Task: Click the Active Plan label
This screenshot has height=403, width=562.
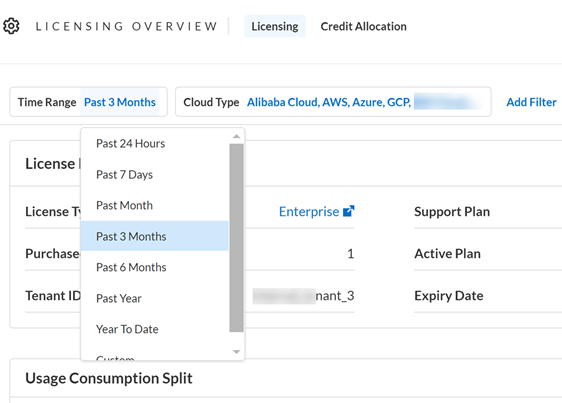Action: (x=447, y=253)
